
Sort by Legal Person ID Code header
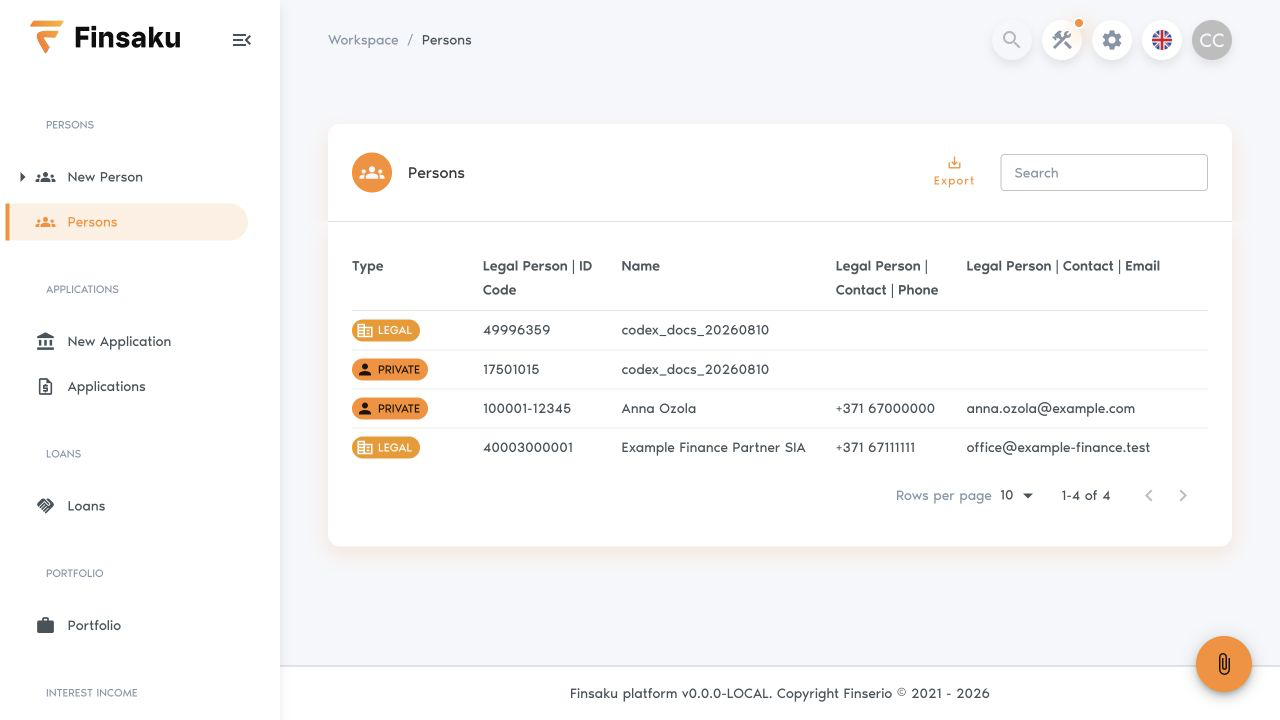(538, 278)
